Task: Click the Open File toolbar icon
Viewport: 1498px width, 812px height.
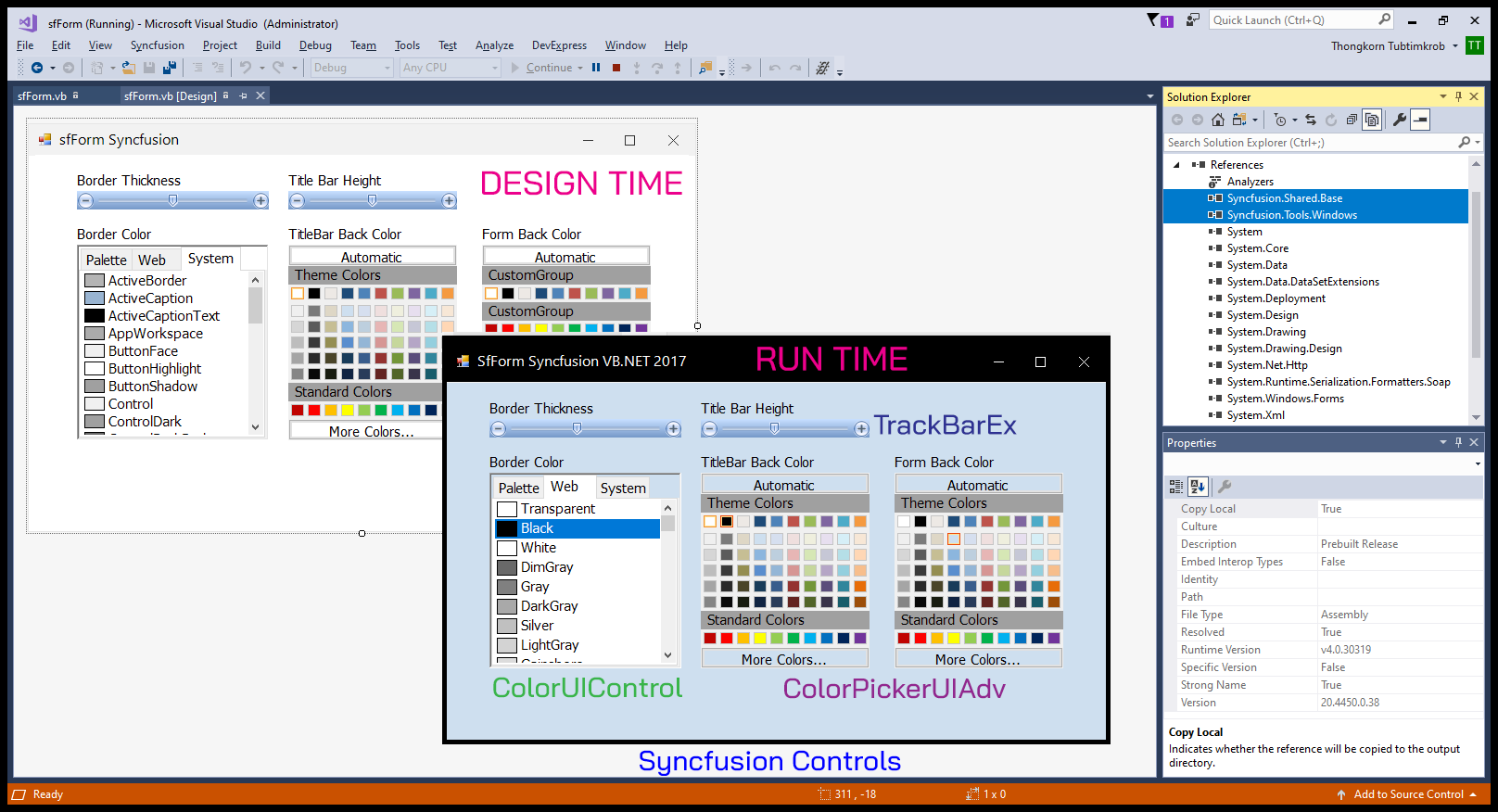Action: click(x=128, y=68)
